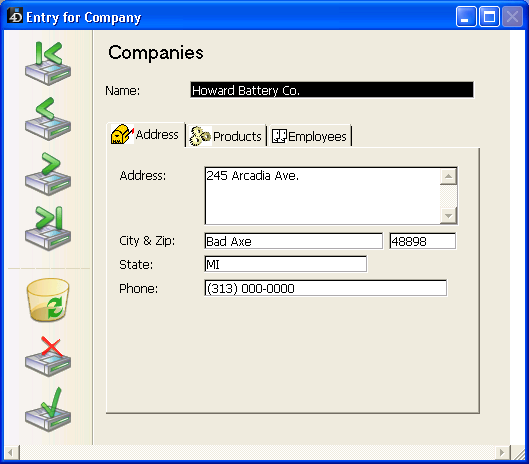Viewport: 529px width, 464px height.
Task: Click the delete record trash icon
Action: click(48, 300)
